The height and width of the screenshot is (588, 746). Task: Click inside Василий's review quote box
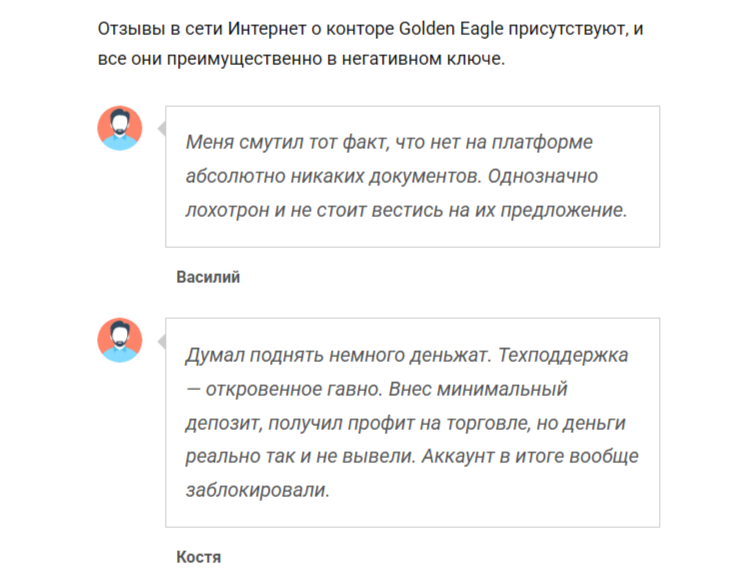pyautogui.click(x=412, y=176)
